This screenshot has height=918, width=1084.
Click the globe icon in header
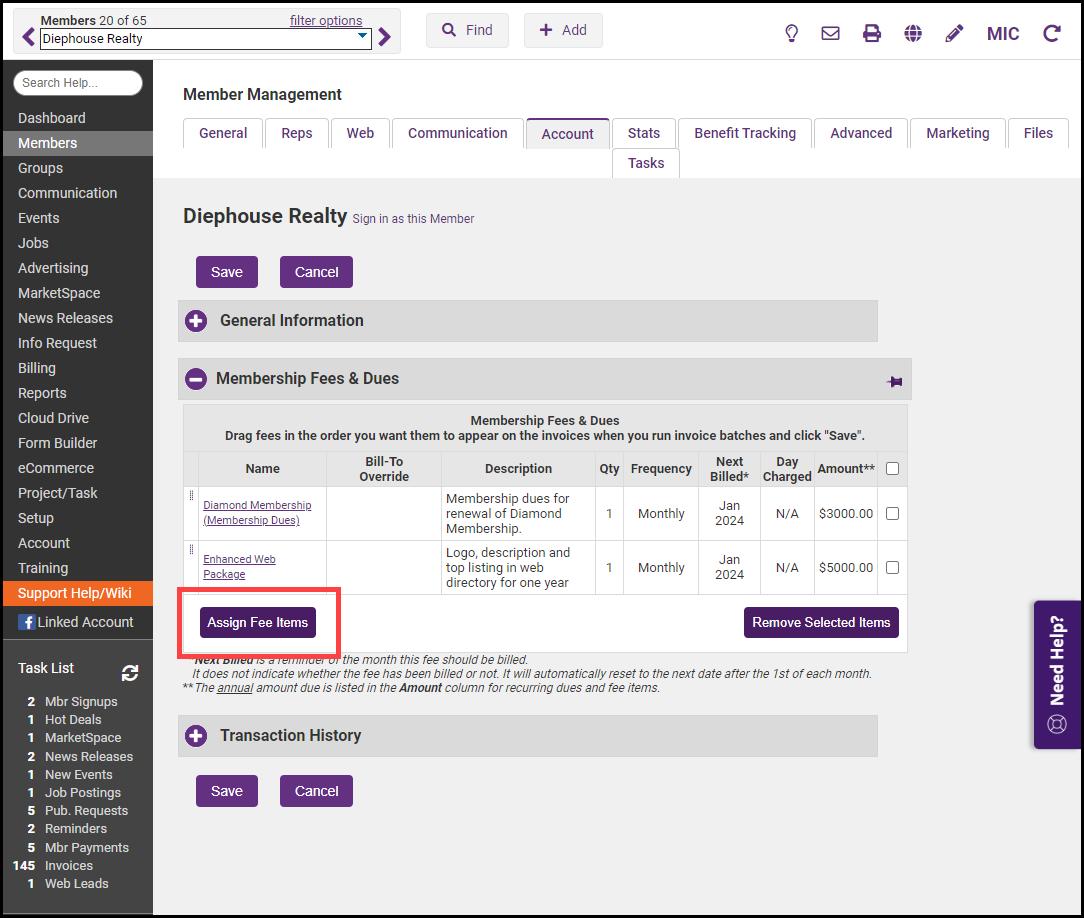(x=913, y=33)
